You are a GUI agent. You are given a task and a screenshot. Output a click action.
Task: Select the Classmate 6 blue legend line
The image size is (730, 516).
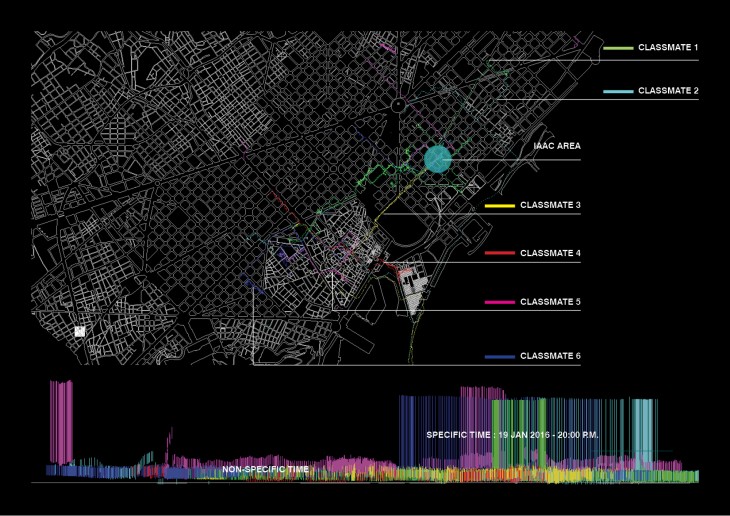(499, 357)
